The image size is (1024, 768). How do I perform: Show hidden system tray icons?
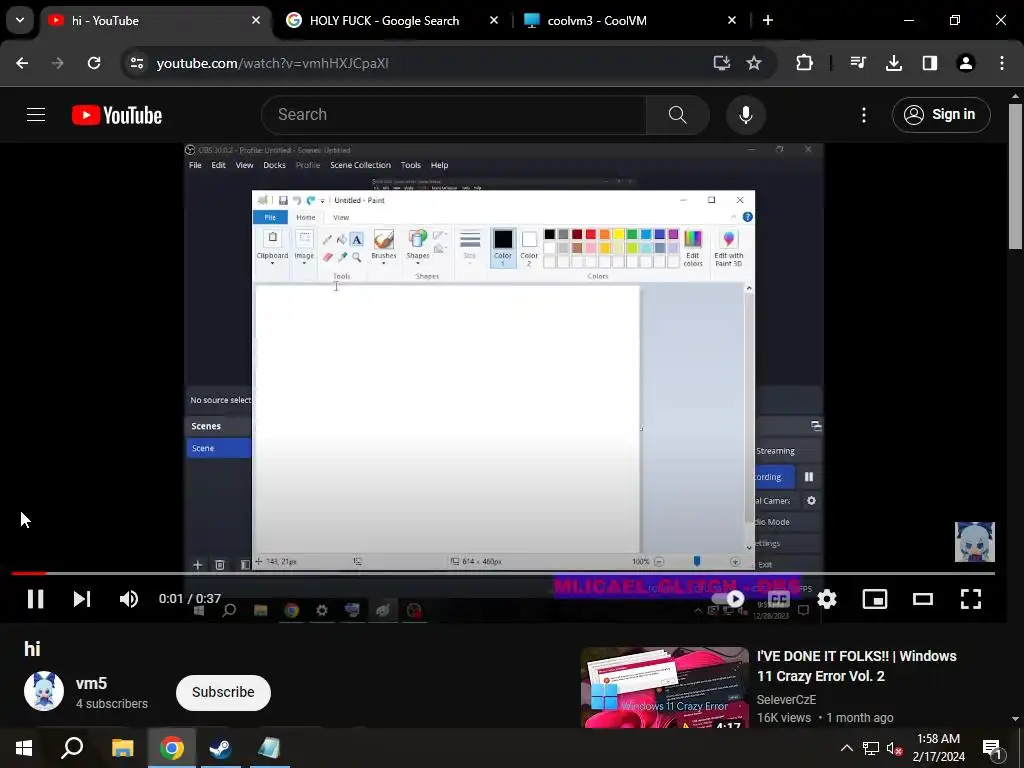(x=846, y=748)
